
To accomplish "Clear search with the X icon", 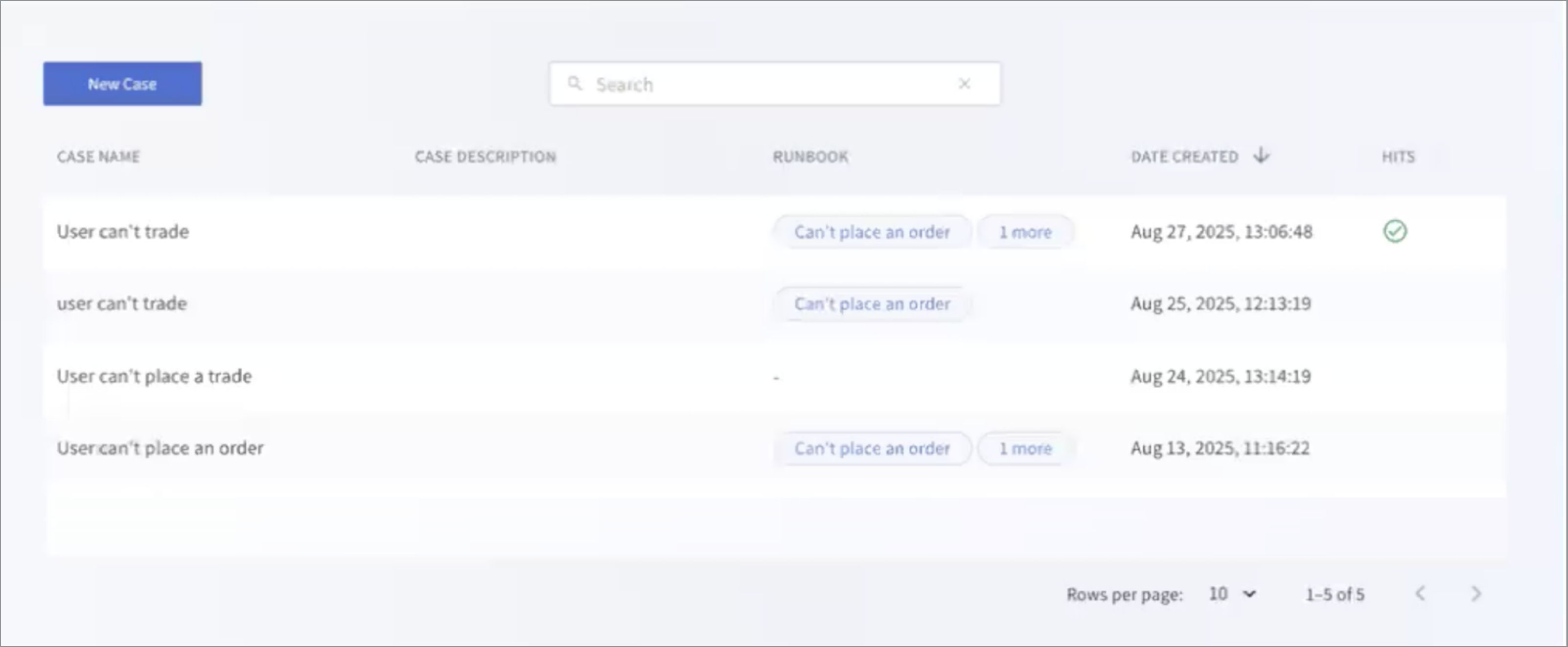I will pos(964,83).
